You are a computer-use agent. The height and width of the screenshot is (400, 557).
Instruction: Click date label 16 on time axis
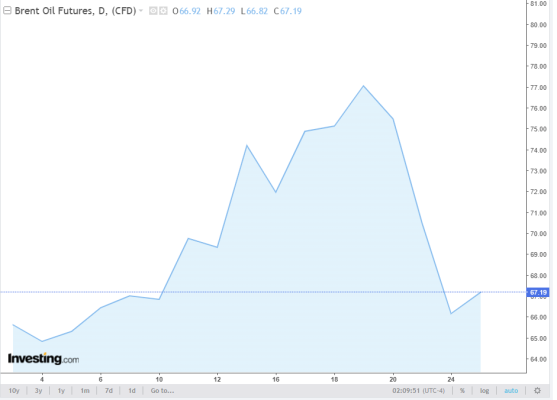point(276,379)
